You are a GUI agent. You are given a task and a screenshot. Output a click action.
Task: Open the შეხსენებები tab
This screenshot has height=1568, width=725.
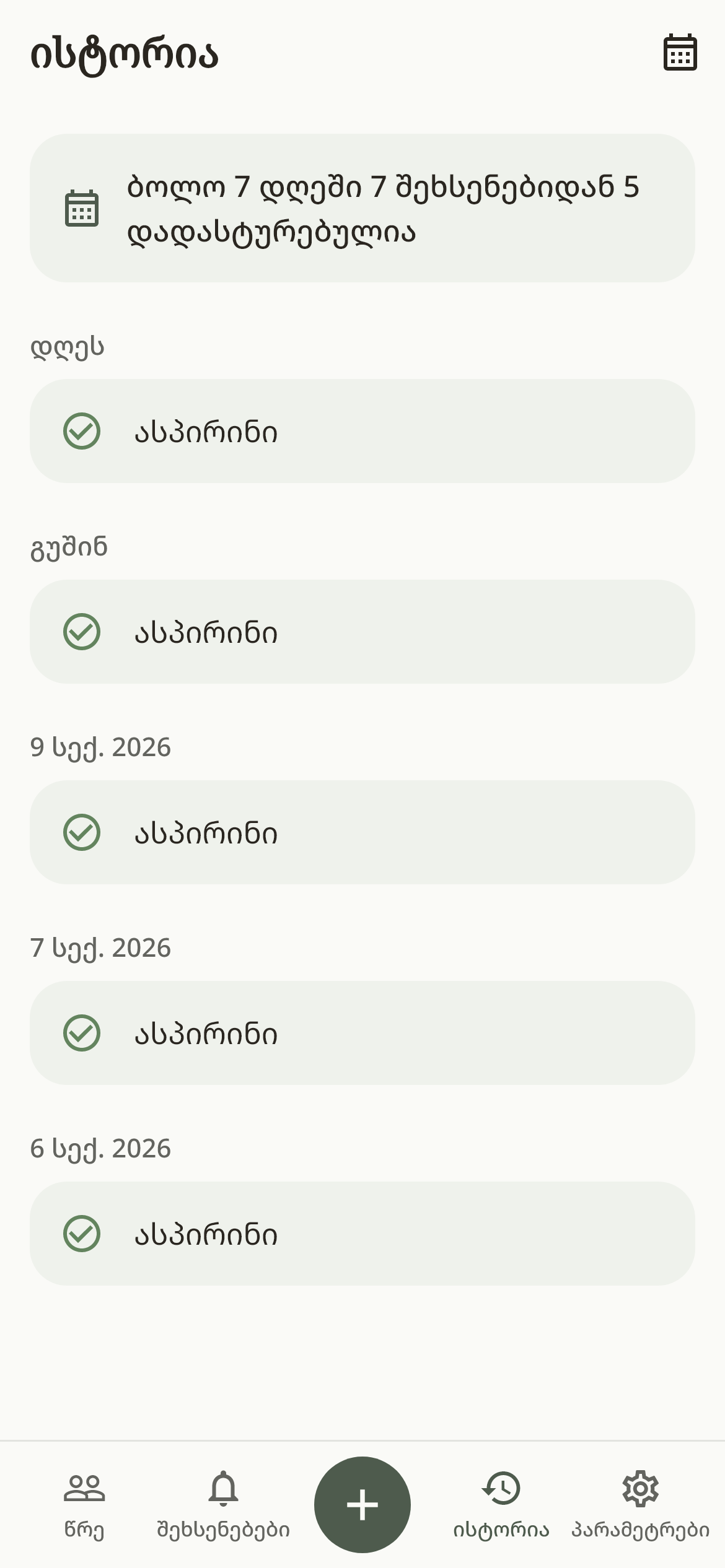coord(223,1505)
